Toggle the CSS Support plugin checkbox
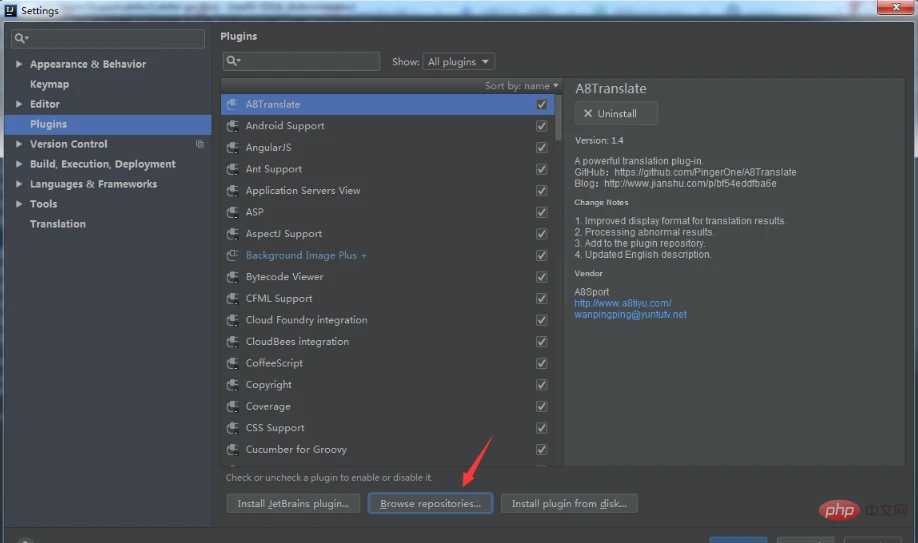The height and width of the screenshot is (543, 918). (542, 428)
